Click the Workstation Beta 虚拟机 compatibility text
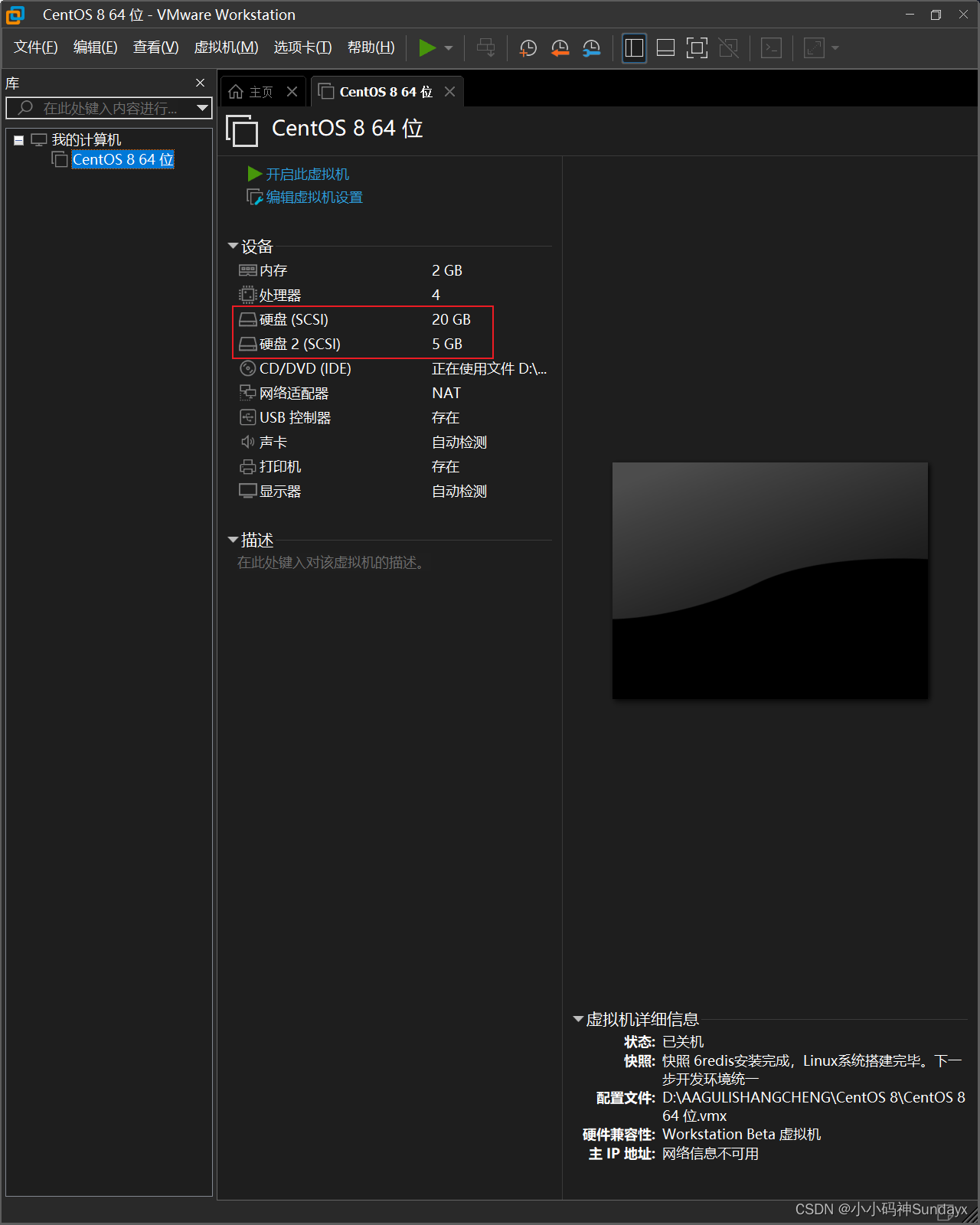 tap(741, 1134)
